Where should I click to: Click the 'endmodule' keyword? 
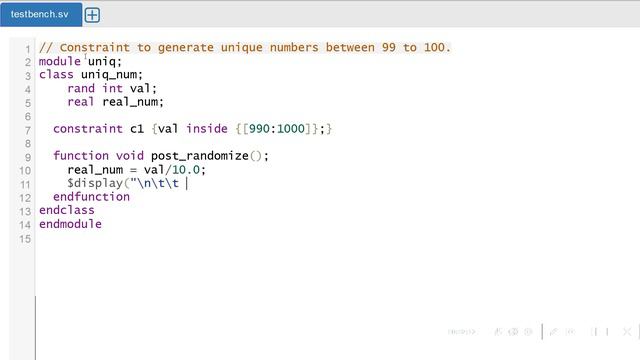coord(70,224)
